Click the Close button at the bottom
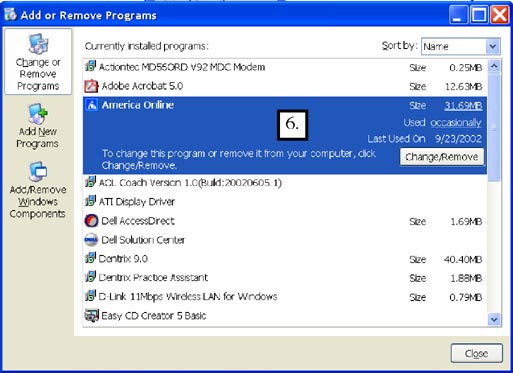This screenshot has height=373, width=513. 476,353
